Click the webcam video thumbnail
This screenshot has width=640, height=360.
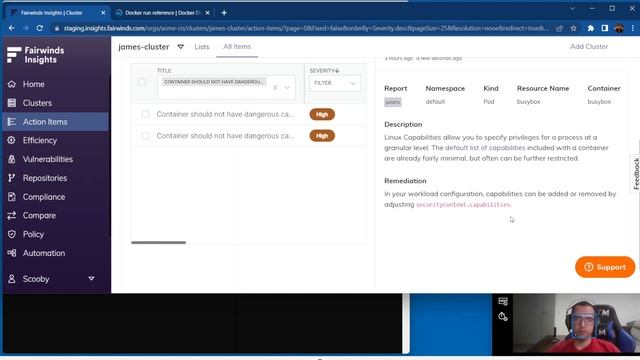tap(576, 323)
